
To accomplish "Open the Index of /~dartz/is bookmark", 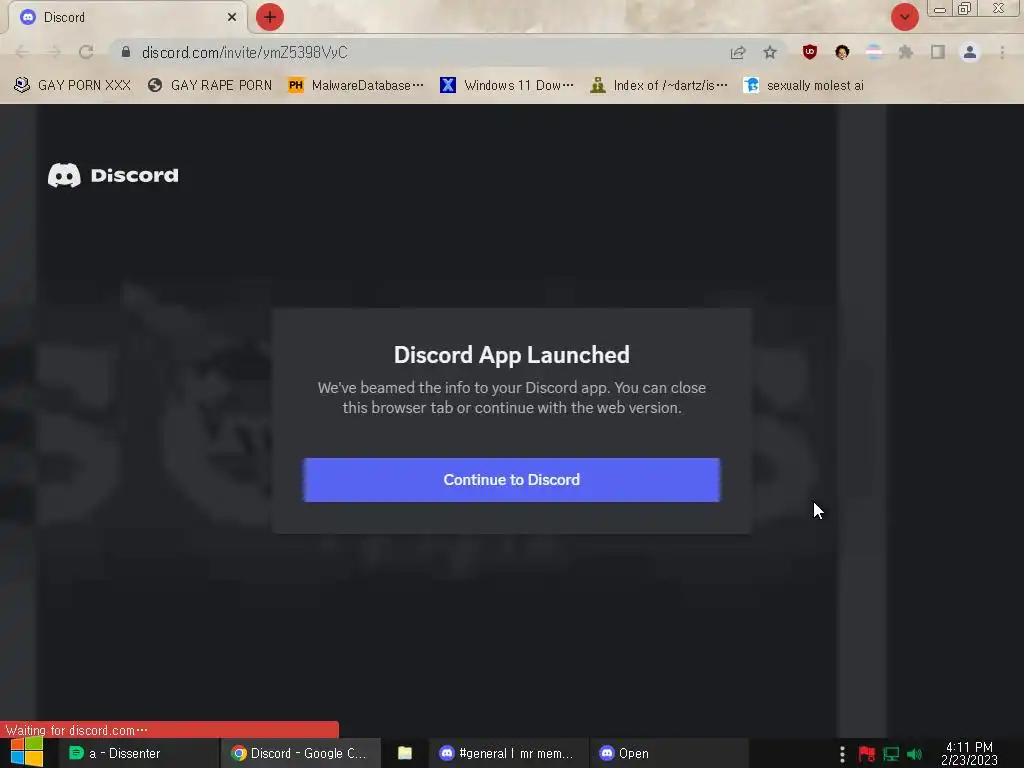I will click(658, 86).
